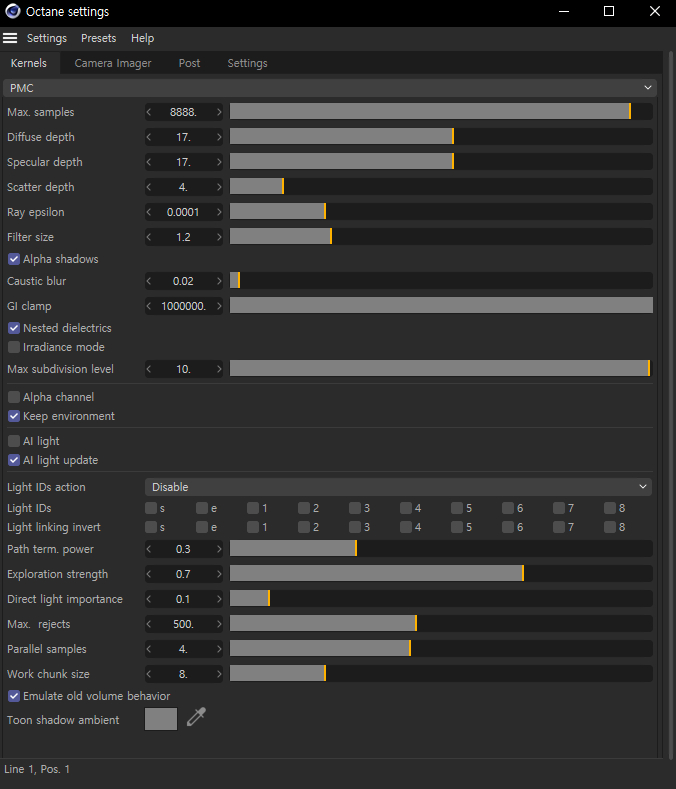Increase Path term. power with right arrow
The image size is (676, 789).
click(x=219, y=549)
